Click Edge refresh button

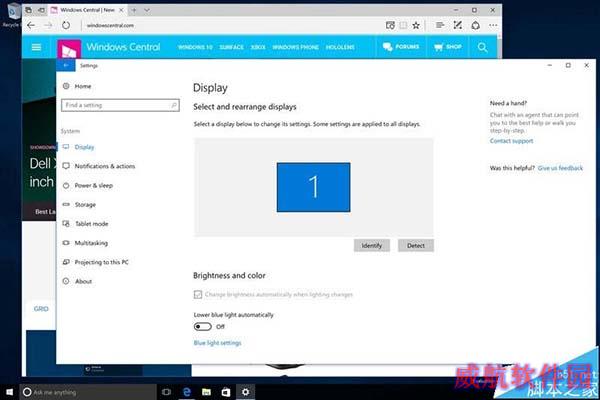(66, 25)
